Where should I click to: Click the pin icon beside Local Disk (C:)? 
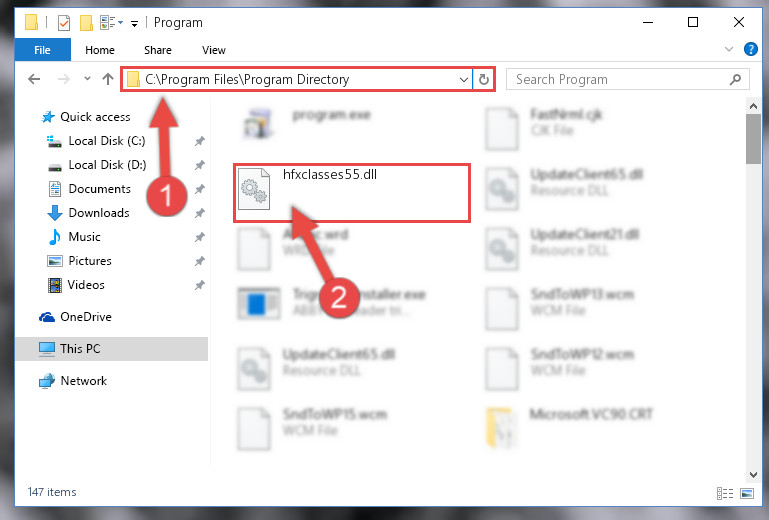[x=200, y=141]
